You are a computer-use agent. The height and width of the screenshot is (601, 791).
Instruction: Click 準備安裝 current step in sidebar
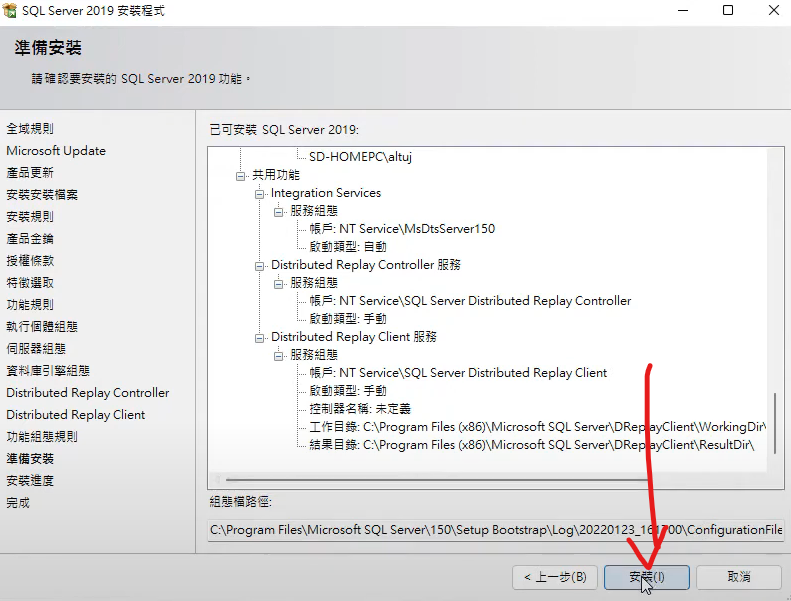tap(30, 459)
